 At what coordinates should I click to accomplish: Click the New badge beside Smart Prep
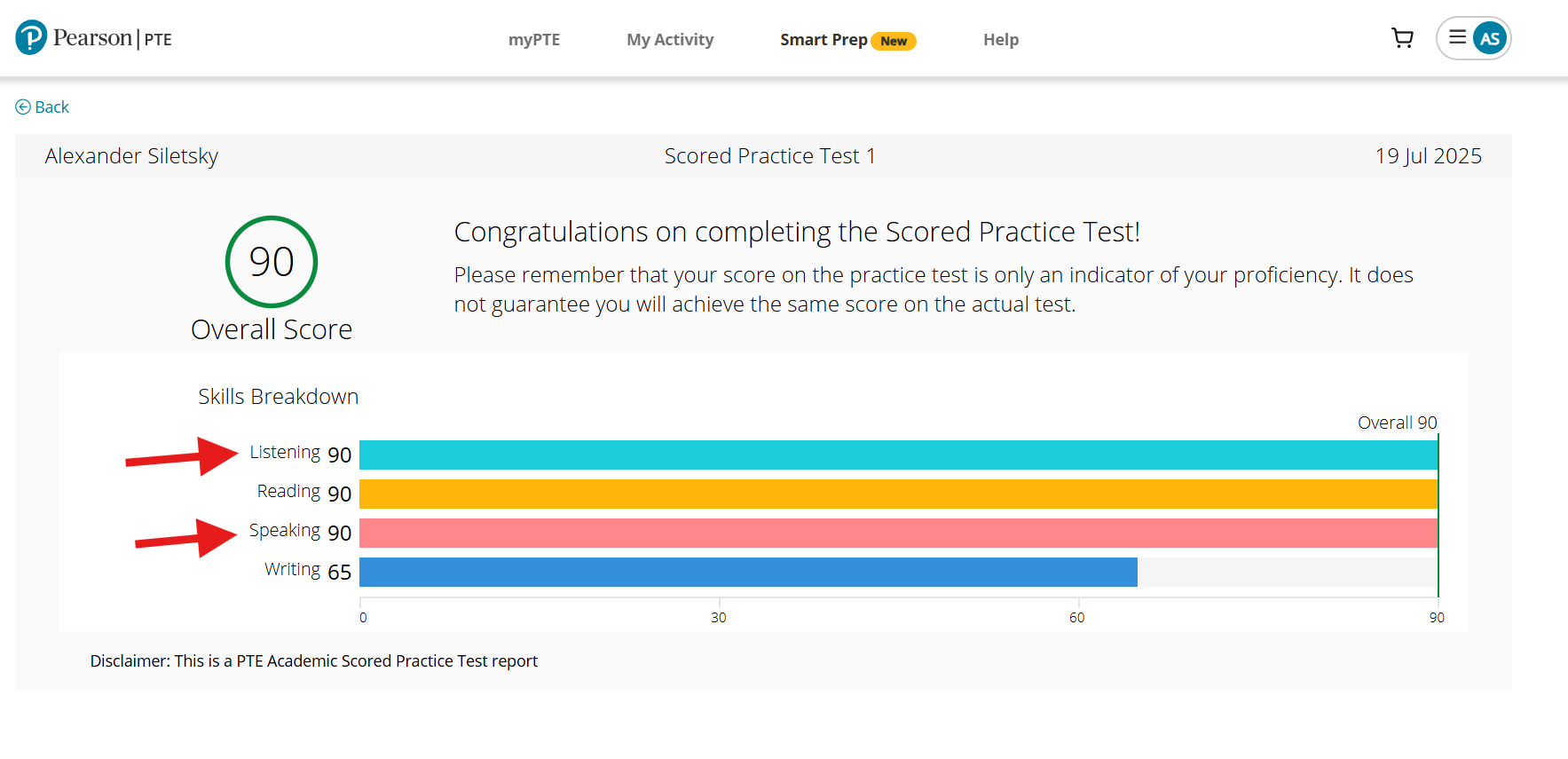pyautogui.click(x=894, y=41)
